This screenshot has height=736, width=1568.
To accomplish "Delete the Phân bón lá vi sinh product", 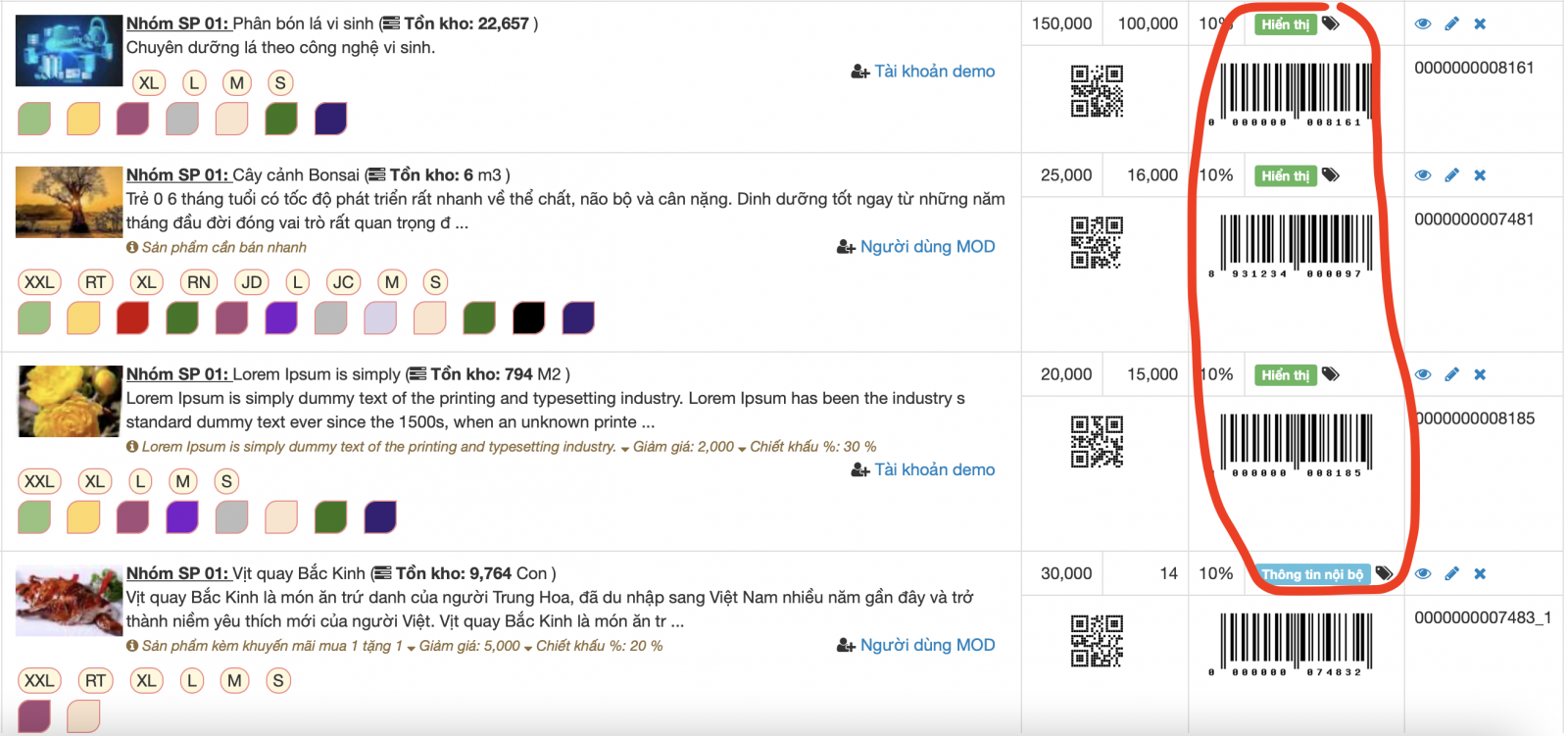I will click(1480, 24).
